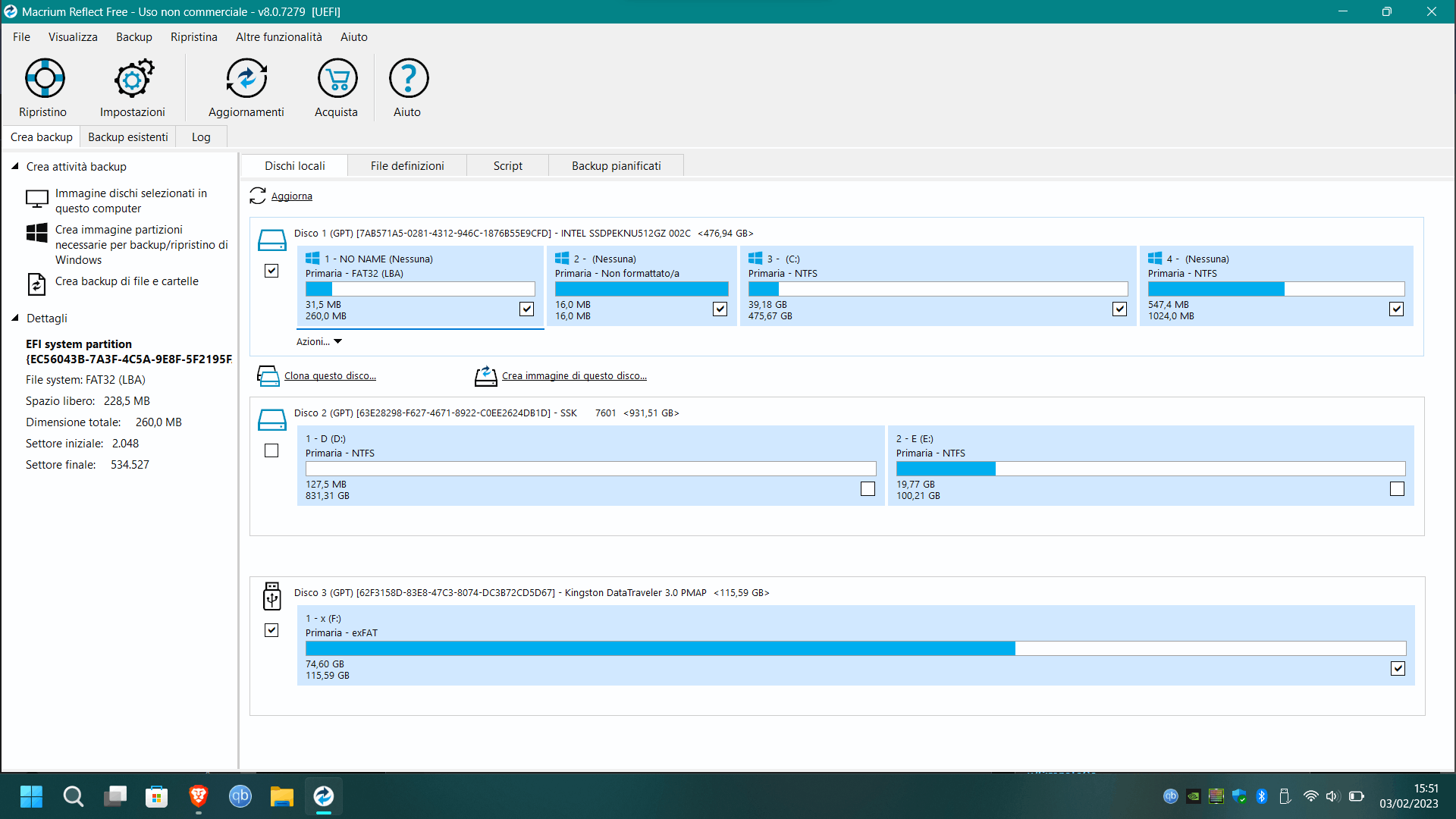This screenshot has height=819, width=1456.
Task: Switch to File definizioni tab
Action: coord(407,166)
